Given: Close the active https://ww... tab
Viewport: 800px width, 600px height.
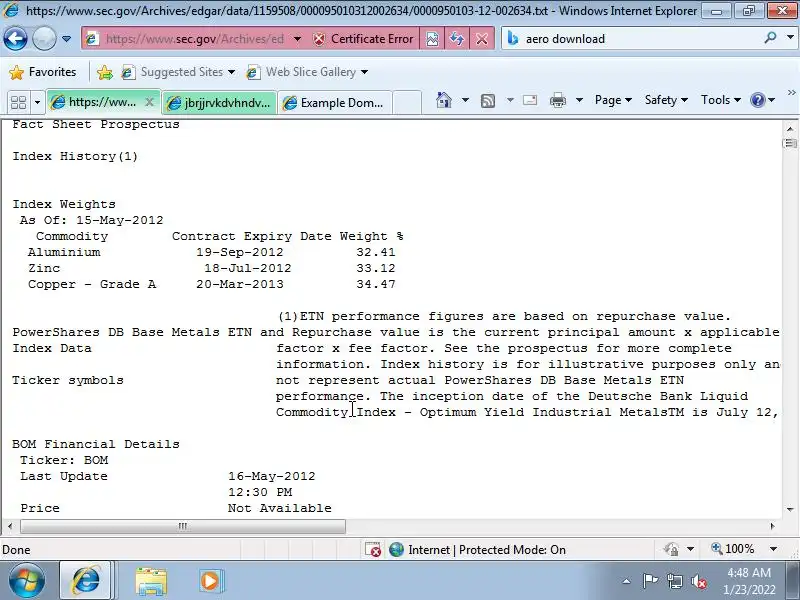Looking at the screenshot, I should tap(149, 102).
